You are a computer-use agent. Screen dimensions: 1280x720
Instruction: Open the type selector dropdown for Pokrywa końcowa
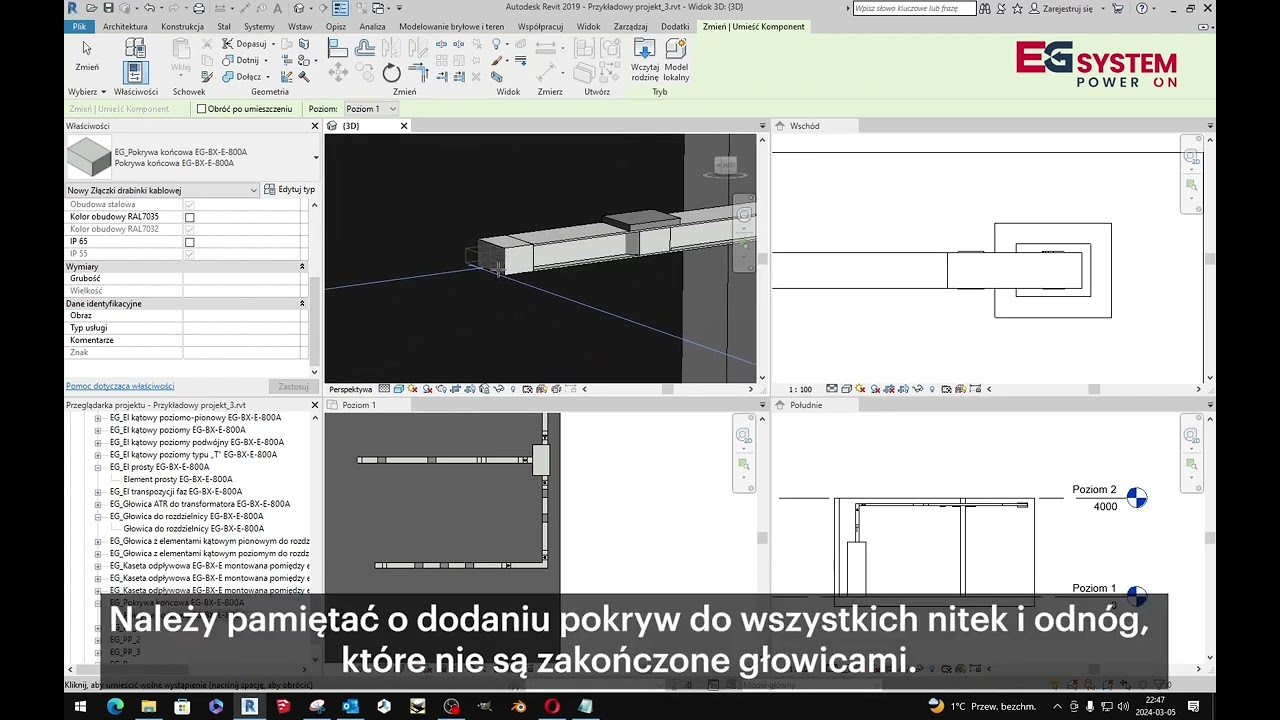coord(316,157)
